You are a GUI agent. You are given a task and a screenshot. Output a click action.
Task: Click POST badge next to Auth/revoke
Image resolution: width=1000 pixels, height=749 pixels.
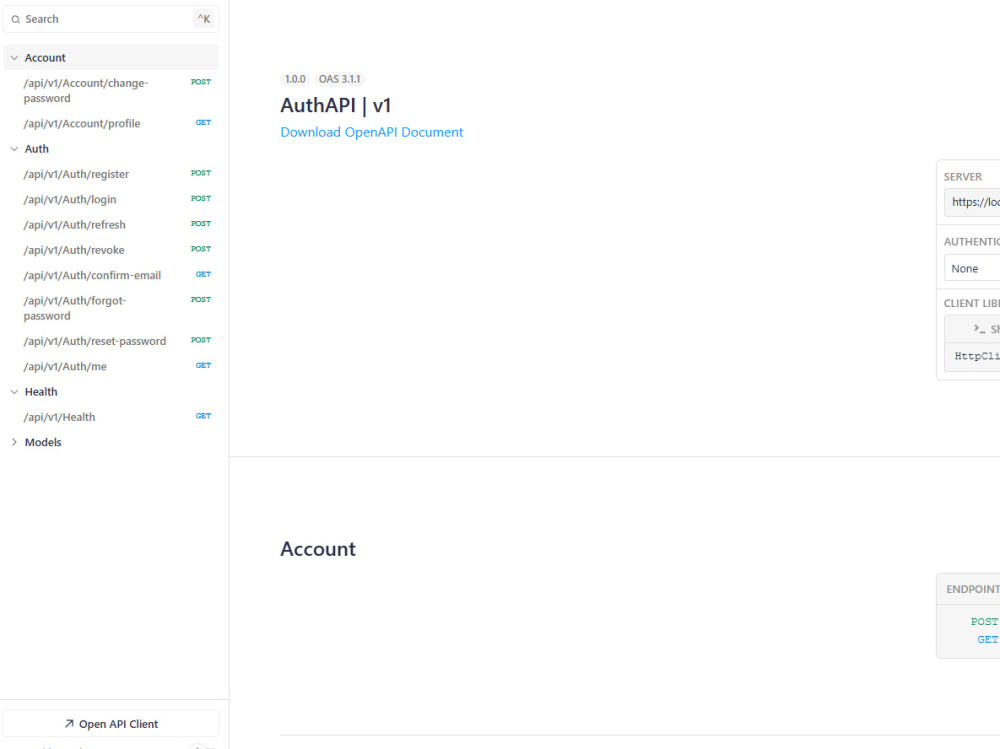pos(201,249)
